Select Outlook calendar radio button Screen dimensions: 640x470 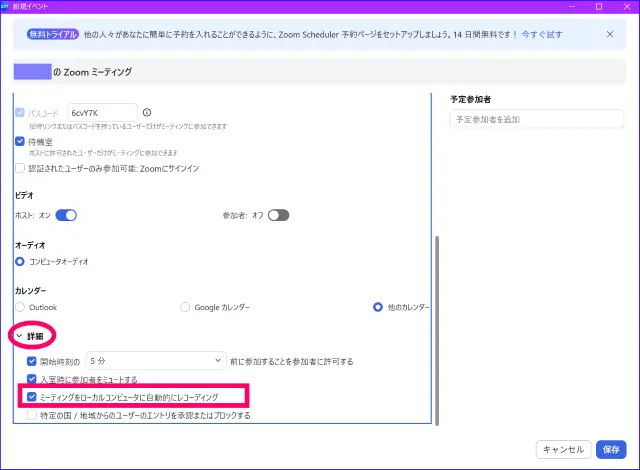point(20,307)
